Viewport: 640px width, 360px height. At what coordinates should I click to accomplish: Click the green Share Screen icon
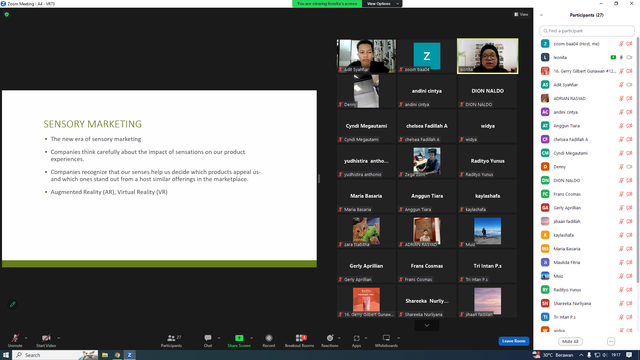click(239, 338)
